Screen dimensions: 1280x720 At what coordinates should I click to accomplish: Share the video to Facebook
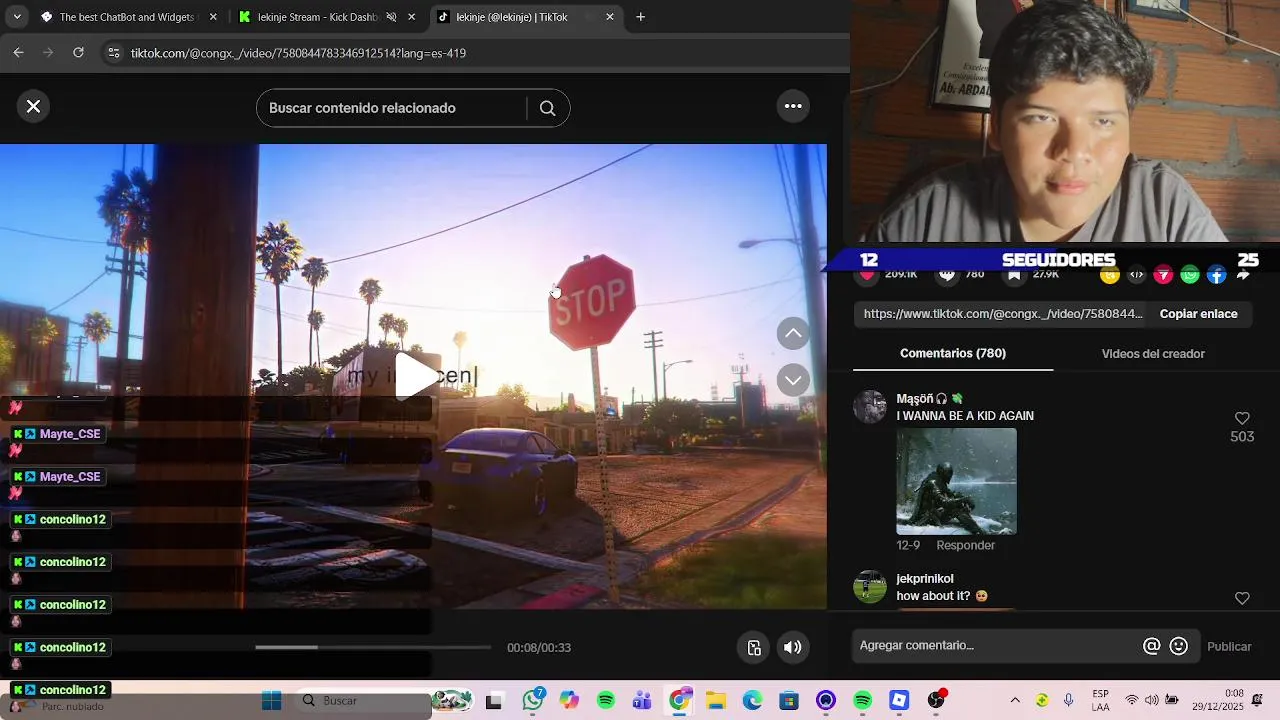tap(1216, 274)
